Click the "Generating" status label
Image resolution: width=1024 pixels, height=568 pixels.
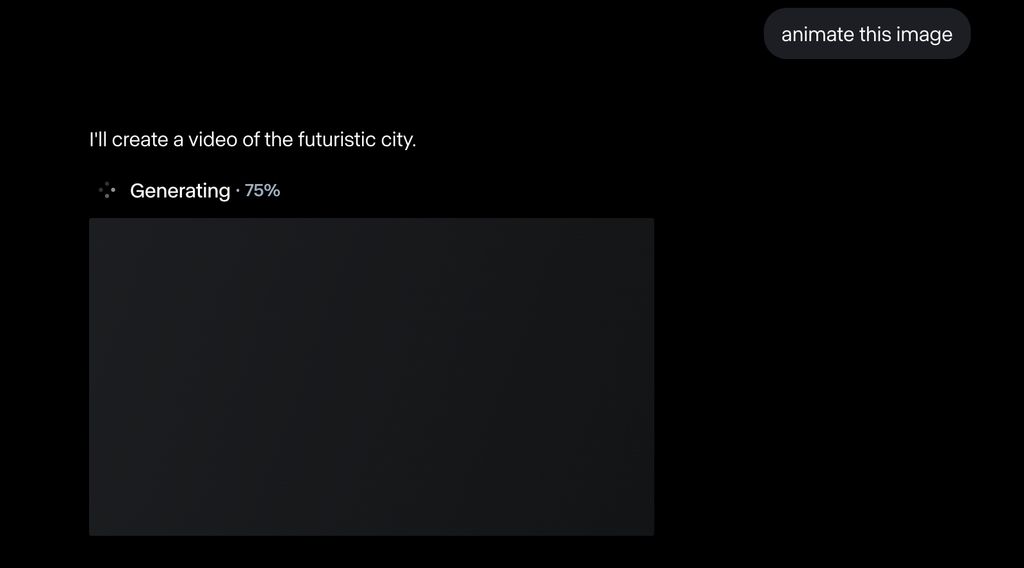180,190
